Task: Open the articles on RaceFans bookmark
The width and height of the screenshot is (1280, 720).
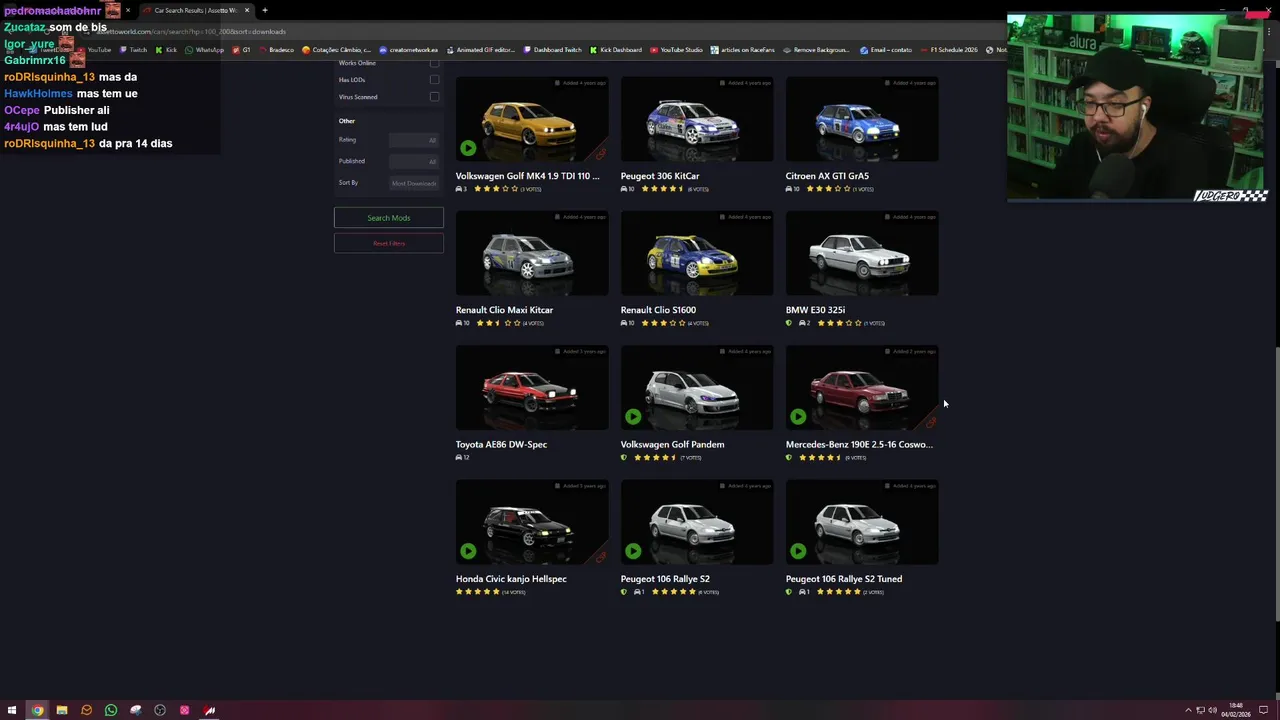Action: pyautogui.click(x=743, y=49)
